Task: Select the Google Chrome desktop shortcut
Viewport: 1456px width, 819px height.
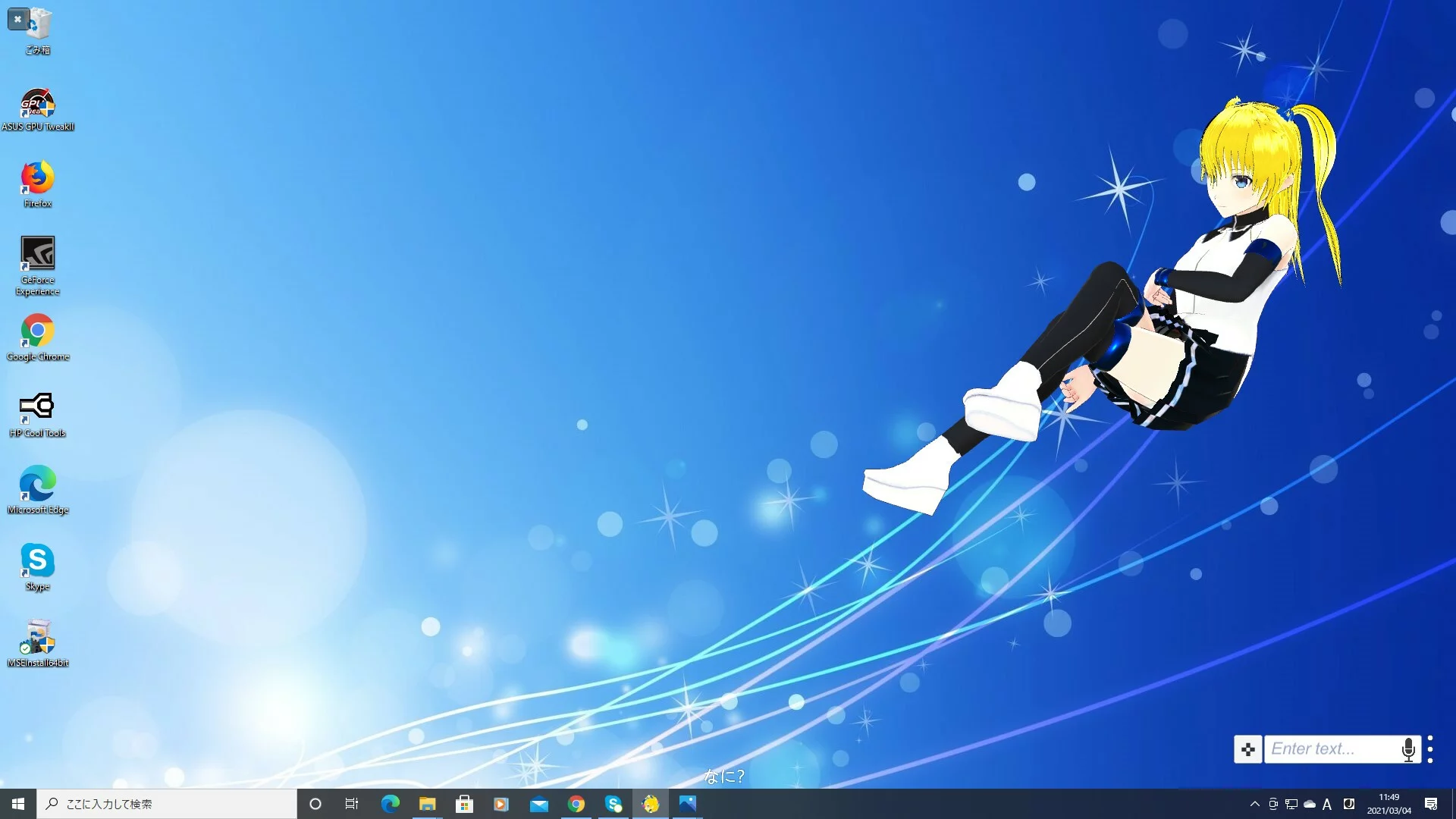Action: pyautogui.click(x=38, y=337)
